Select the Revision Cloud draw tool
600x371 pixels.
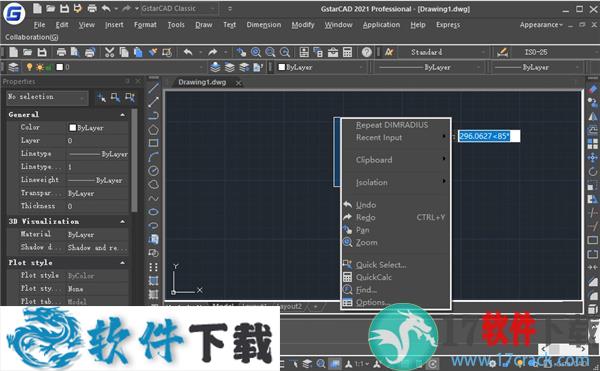point(153,184)
